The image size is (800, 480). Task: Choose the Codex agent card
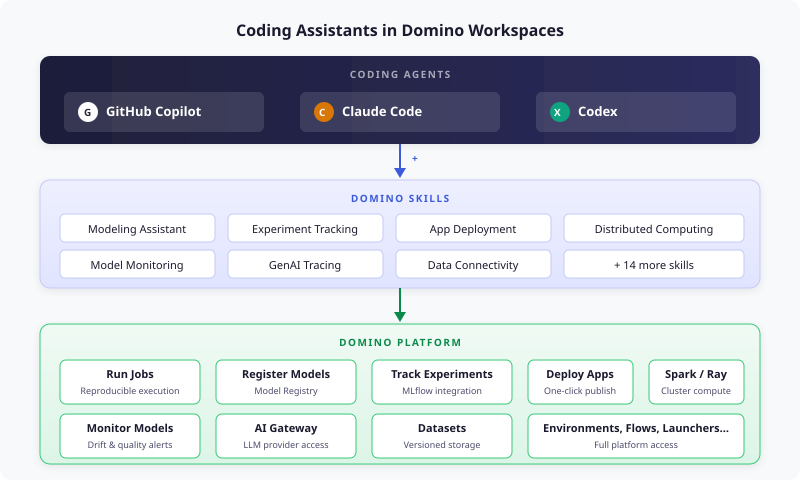636,112
